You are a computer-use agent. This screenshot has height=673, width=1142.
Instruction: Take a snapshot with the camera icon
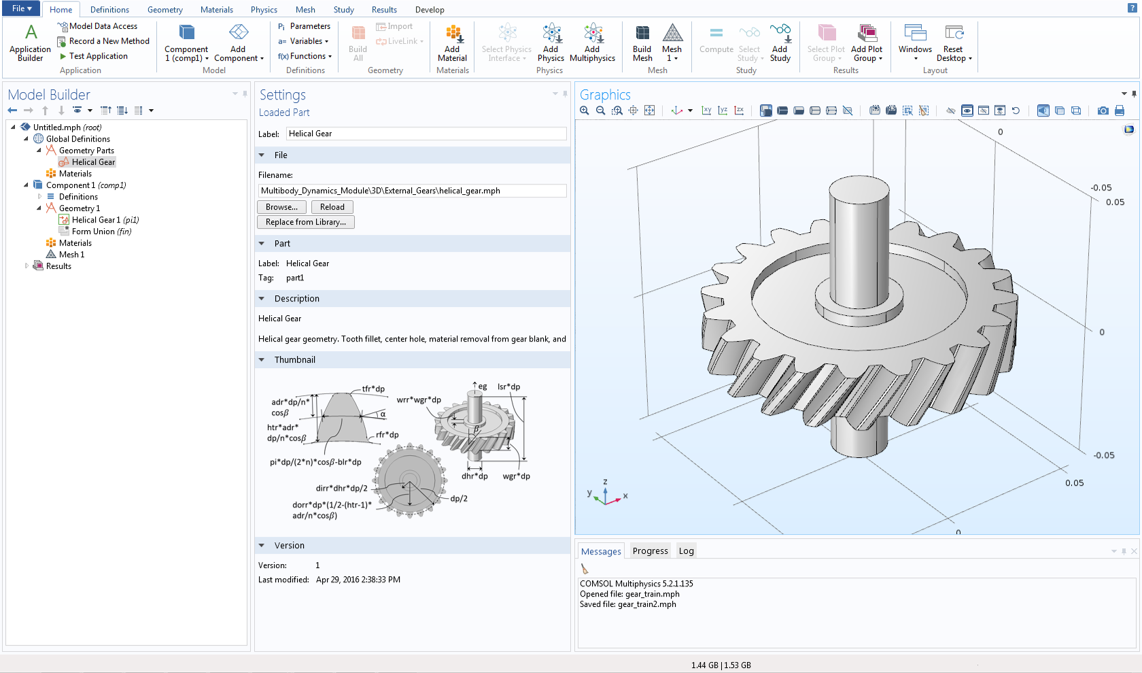pyautogui.click(x=1103, y=111)
